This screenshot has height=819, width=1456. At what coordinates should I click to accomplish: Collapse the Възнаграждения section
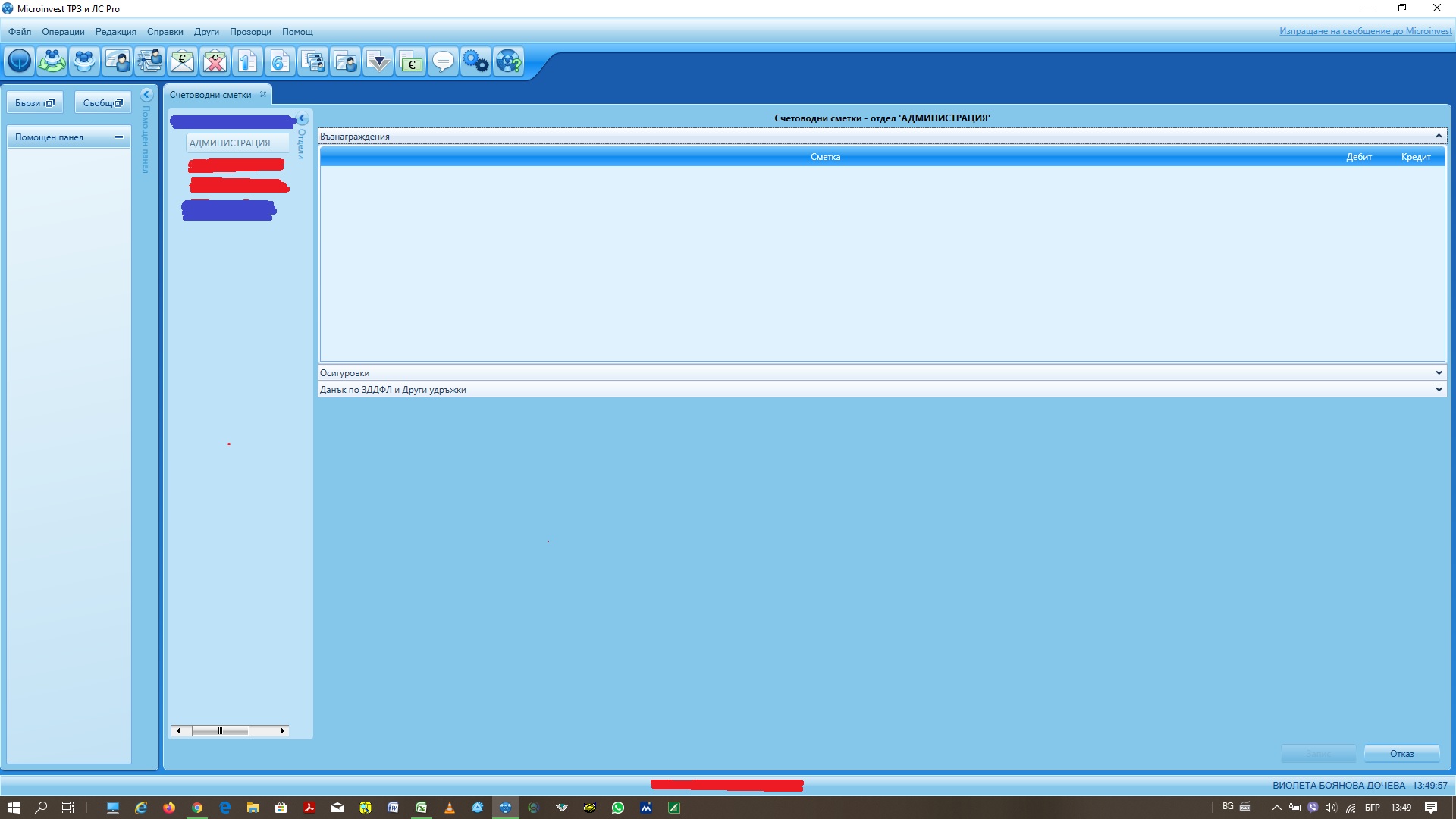click(x=1438, y=136)
